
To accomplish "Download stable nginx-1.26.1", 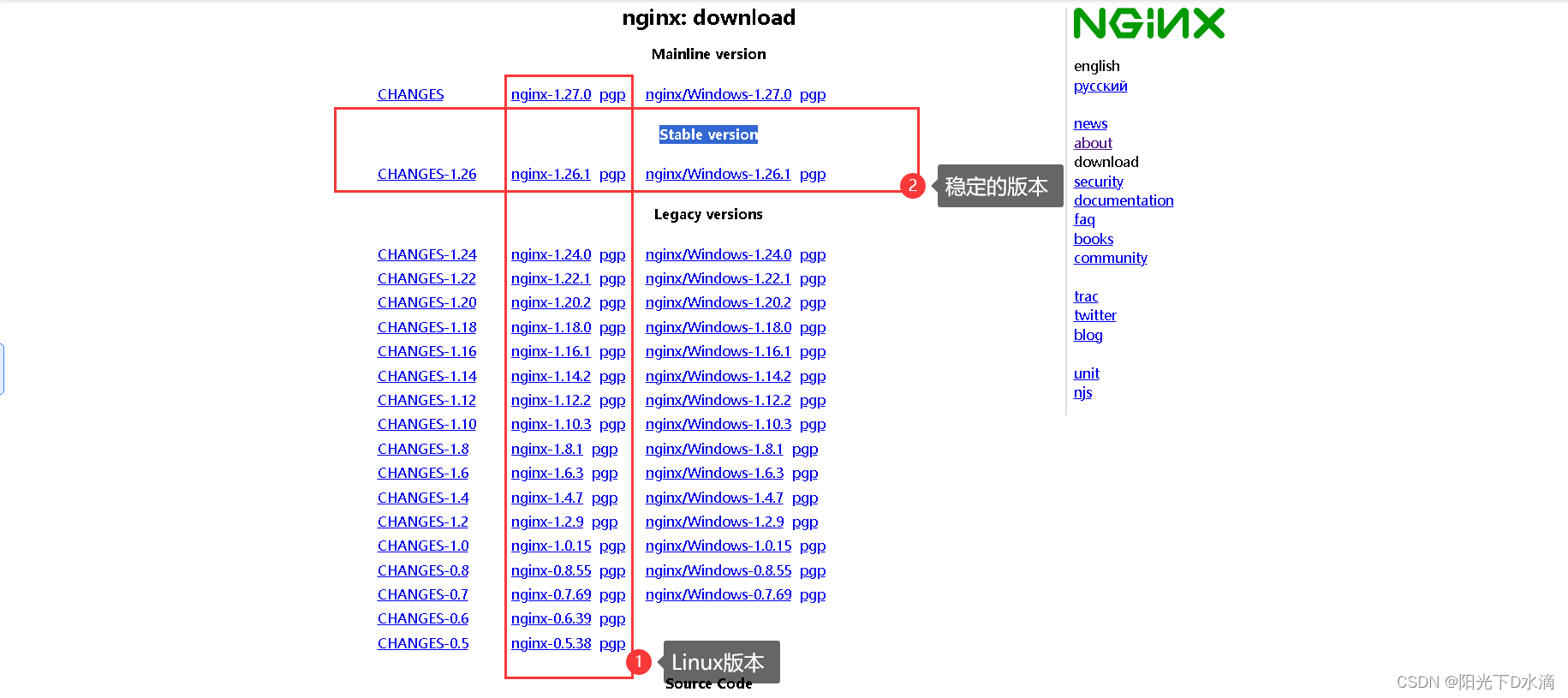I will pos(551,174).
